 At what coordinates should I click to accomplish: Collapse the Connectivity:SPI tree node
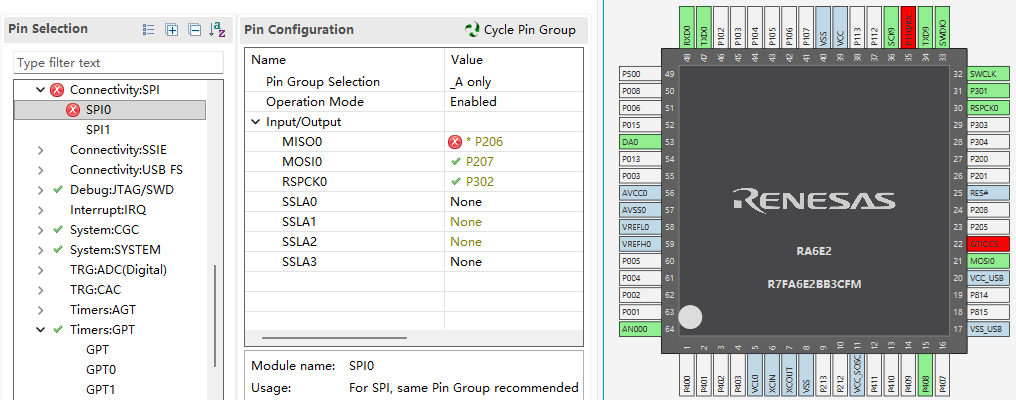point(41,90)
